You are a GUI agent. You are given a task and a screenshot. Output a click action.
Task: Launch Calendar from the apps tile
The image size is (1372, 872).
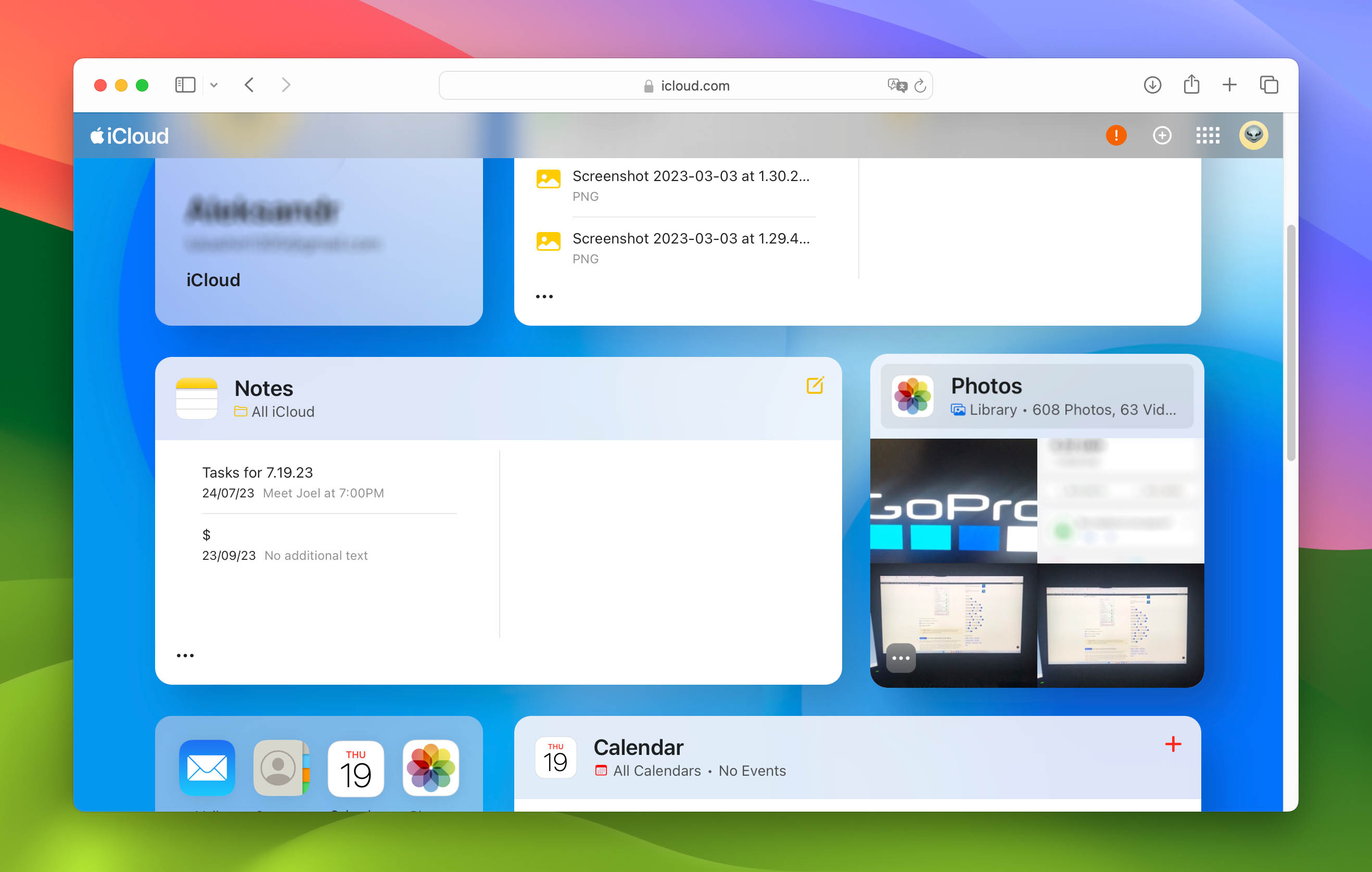point(356,768)
